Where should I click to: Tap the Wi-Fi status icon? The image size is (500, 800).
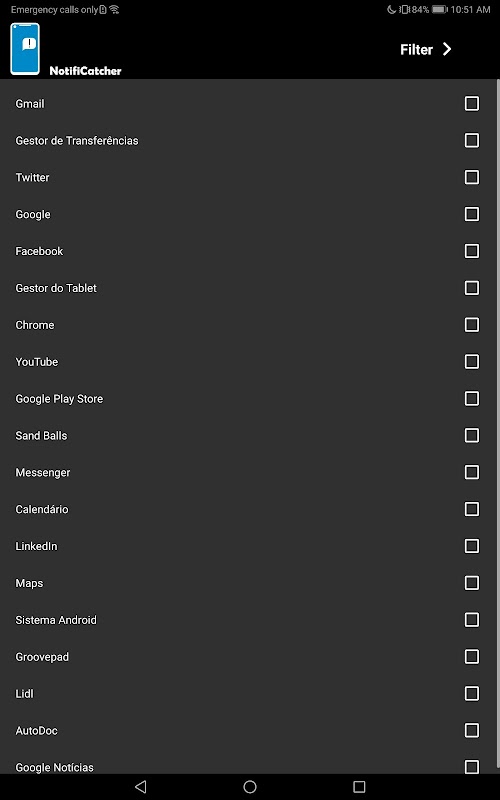[x=114, y=9]
